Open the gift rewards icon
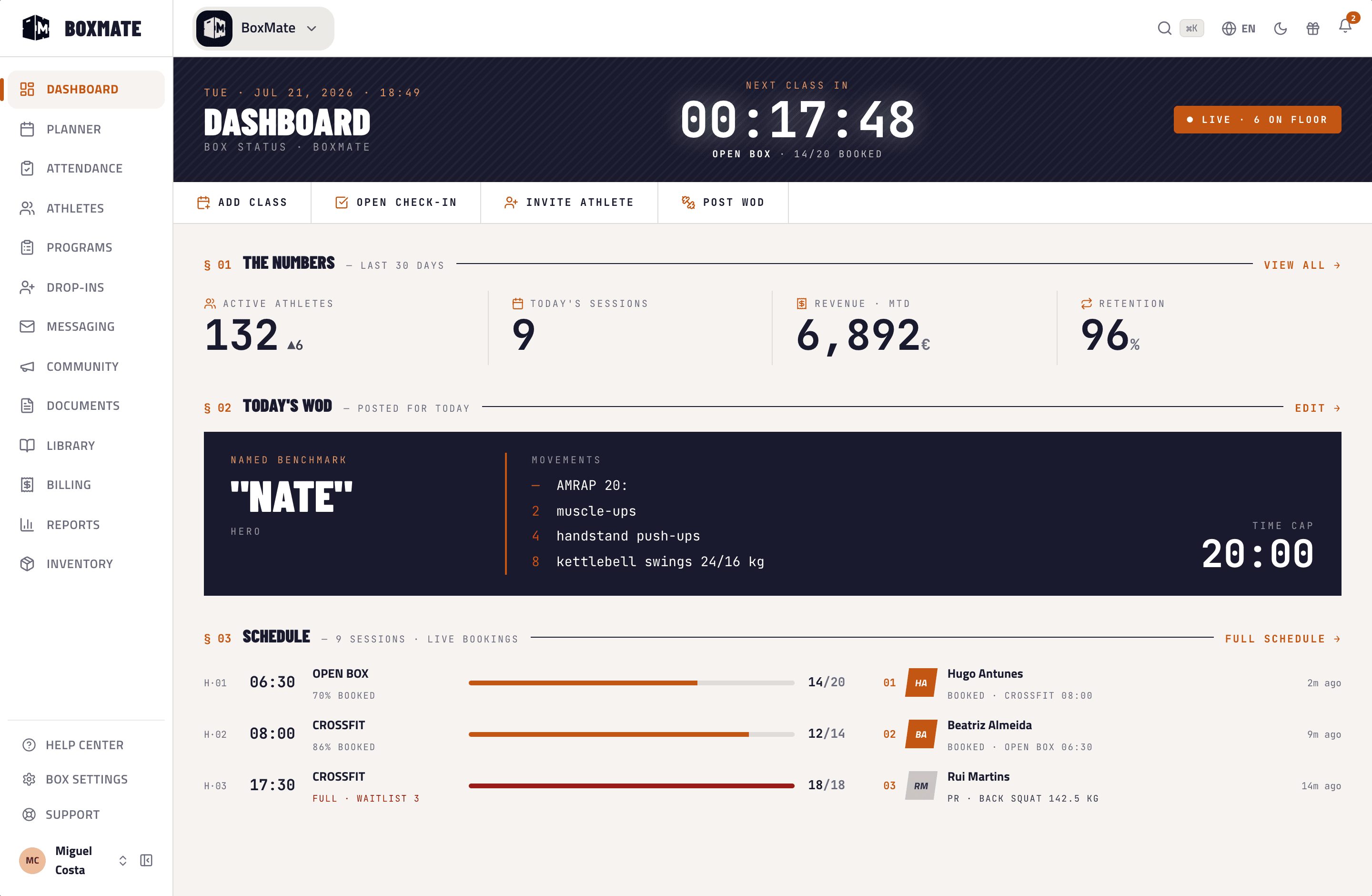Screen dimensions: 1372x896 (1312, 28)
